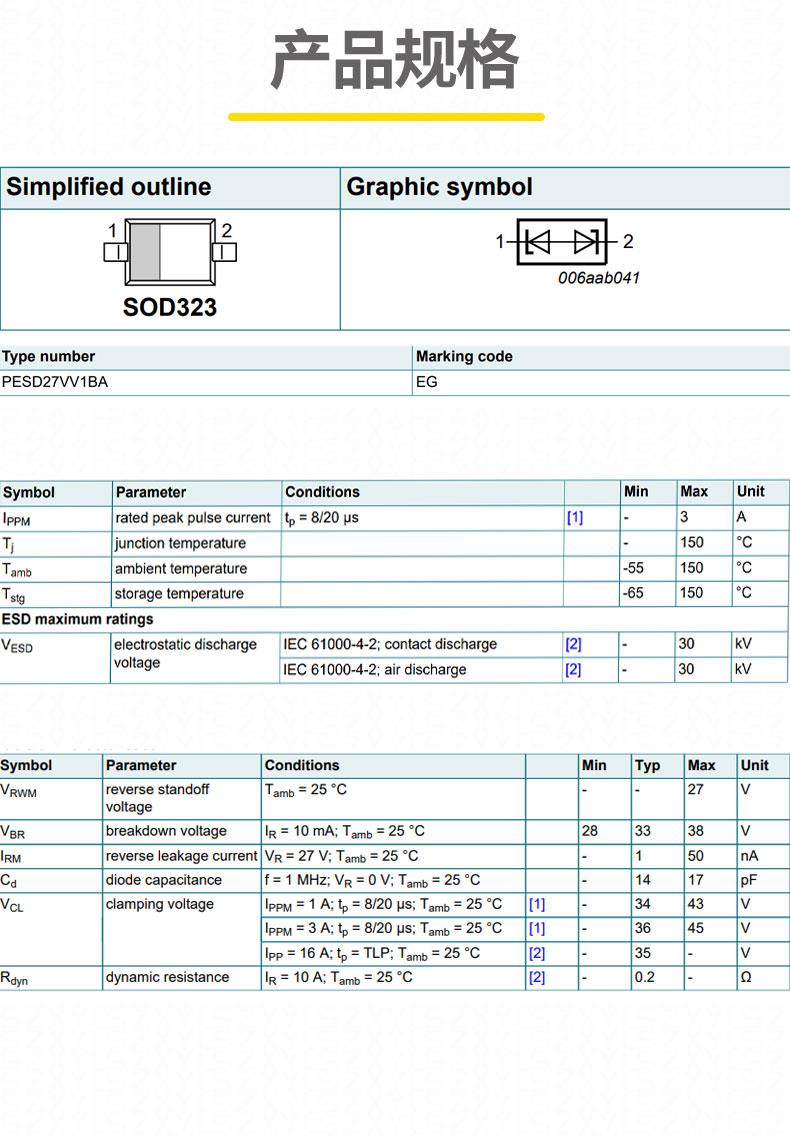This screenshot has height=1136, width=790.
Task: Select type number PESD27VV1BA
Action: (x=54, y=382)
